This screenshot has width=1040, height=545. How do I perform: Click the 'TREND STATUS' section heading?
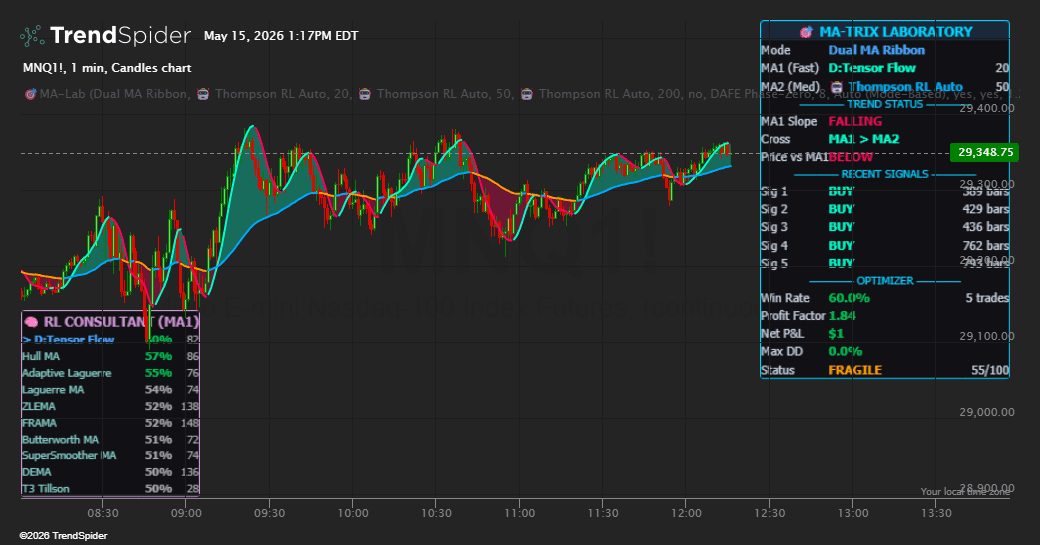885,104
